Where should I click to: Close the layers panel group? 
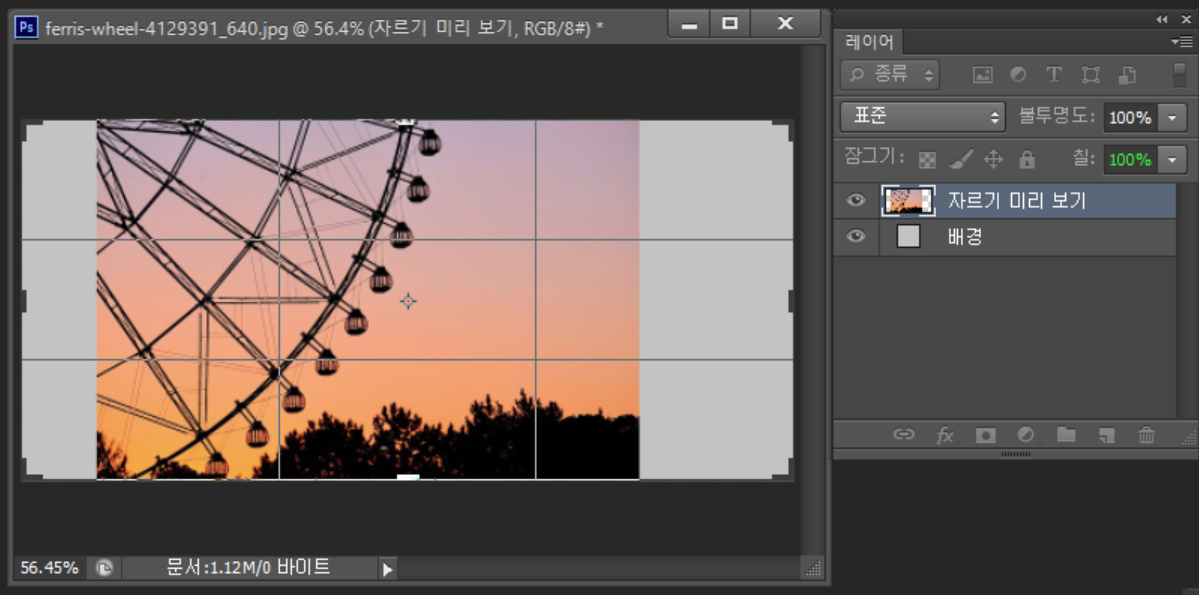[x=1187, y=19]
